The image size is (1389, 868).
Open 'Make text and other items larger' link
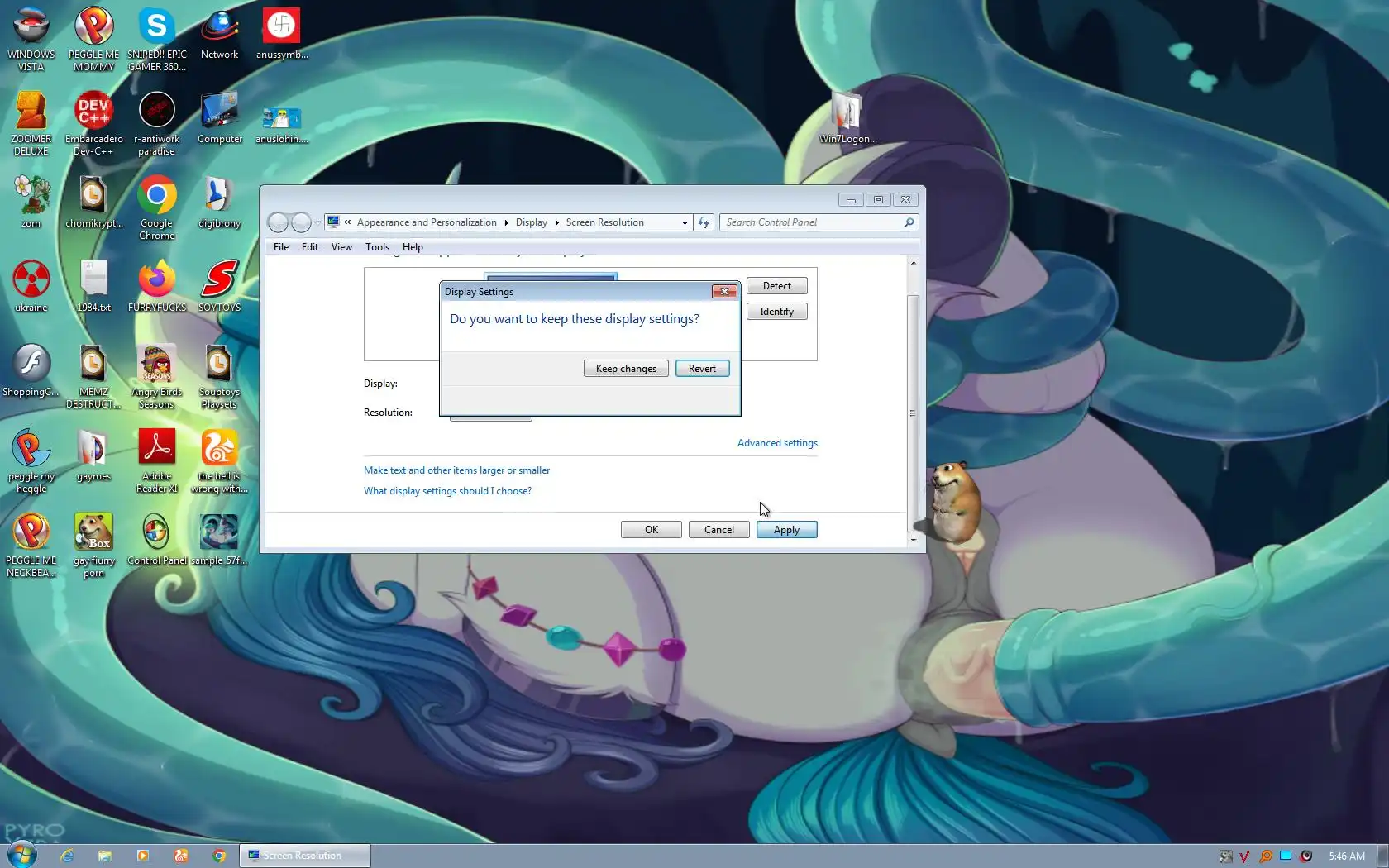(456, 470)
